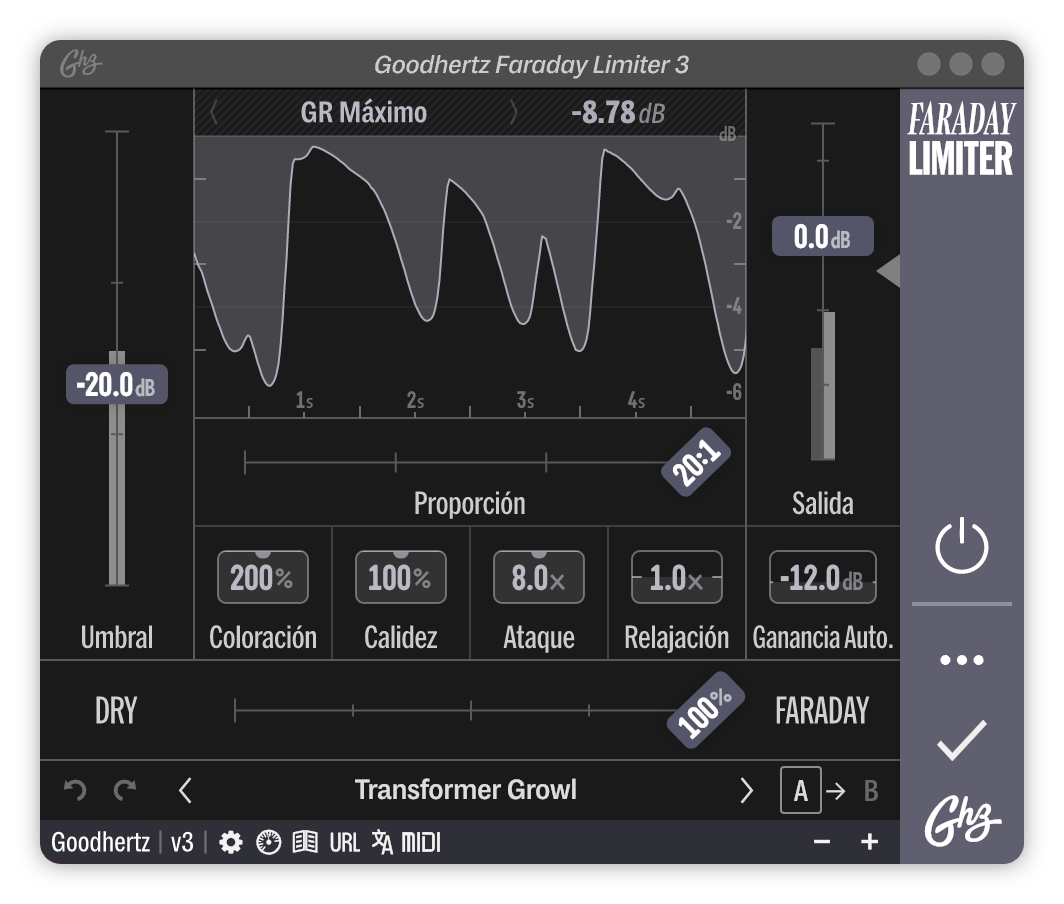This screenshot has height=904, width=1064.
Task: Click the URL icon in the bottom bar
Action: 343,842
